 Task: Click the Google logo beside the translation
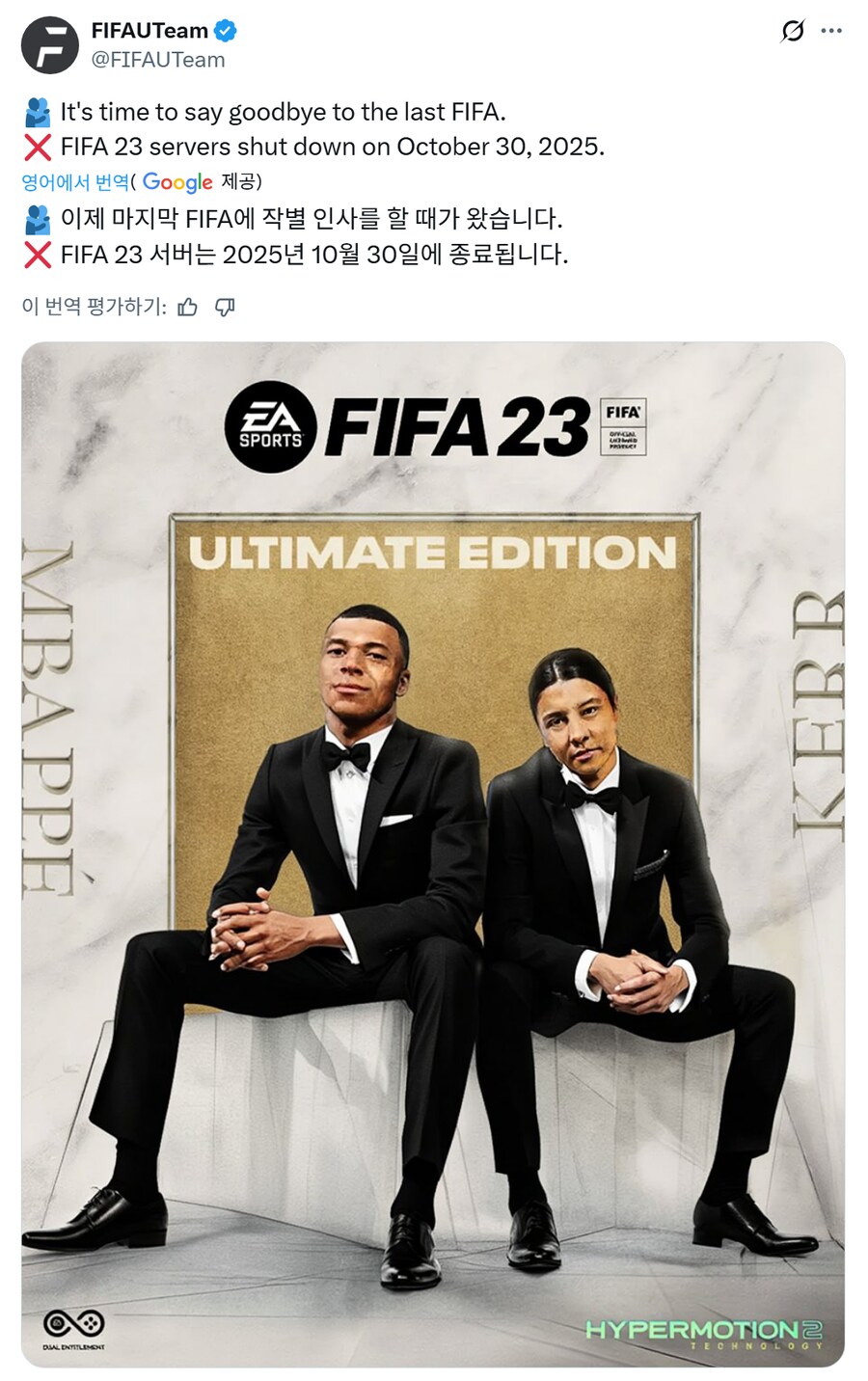coord(177,182)
